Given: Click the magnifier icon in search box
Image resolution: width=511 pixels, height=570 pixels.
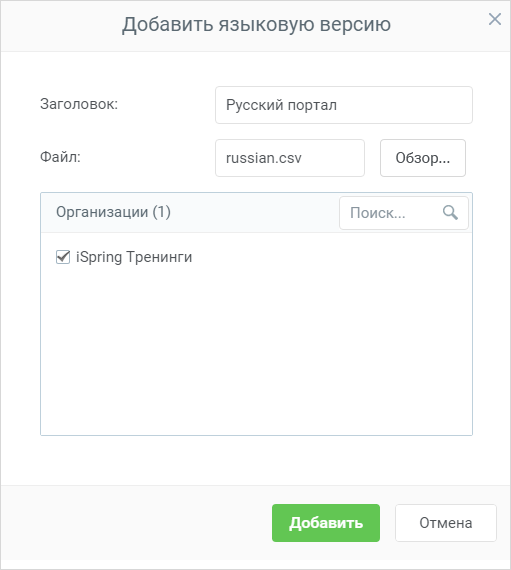Looking at the screenshot, I should [x=450, y=213].
